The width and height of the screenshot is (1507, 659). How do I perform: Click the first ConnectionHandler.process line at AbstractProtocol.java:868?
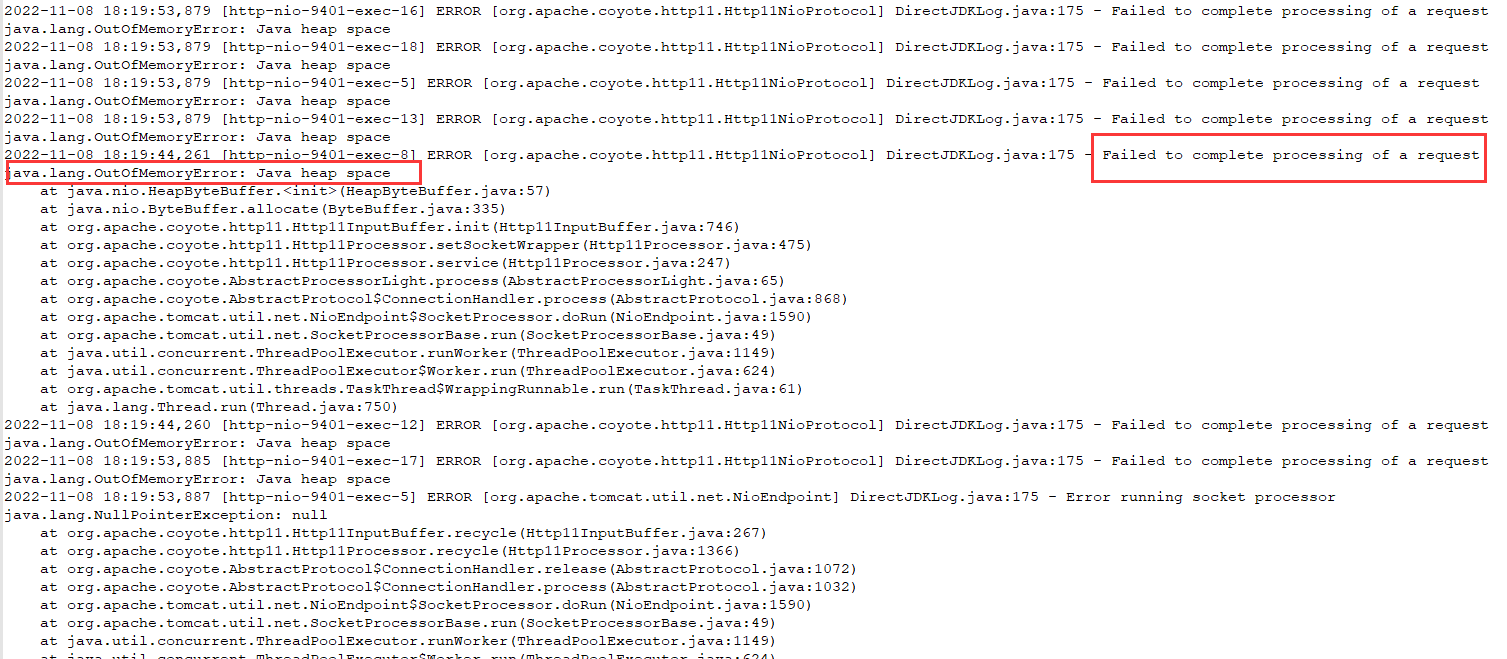tap(444, 299)
